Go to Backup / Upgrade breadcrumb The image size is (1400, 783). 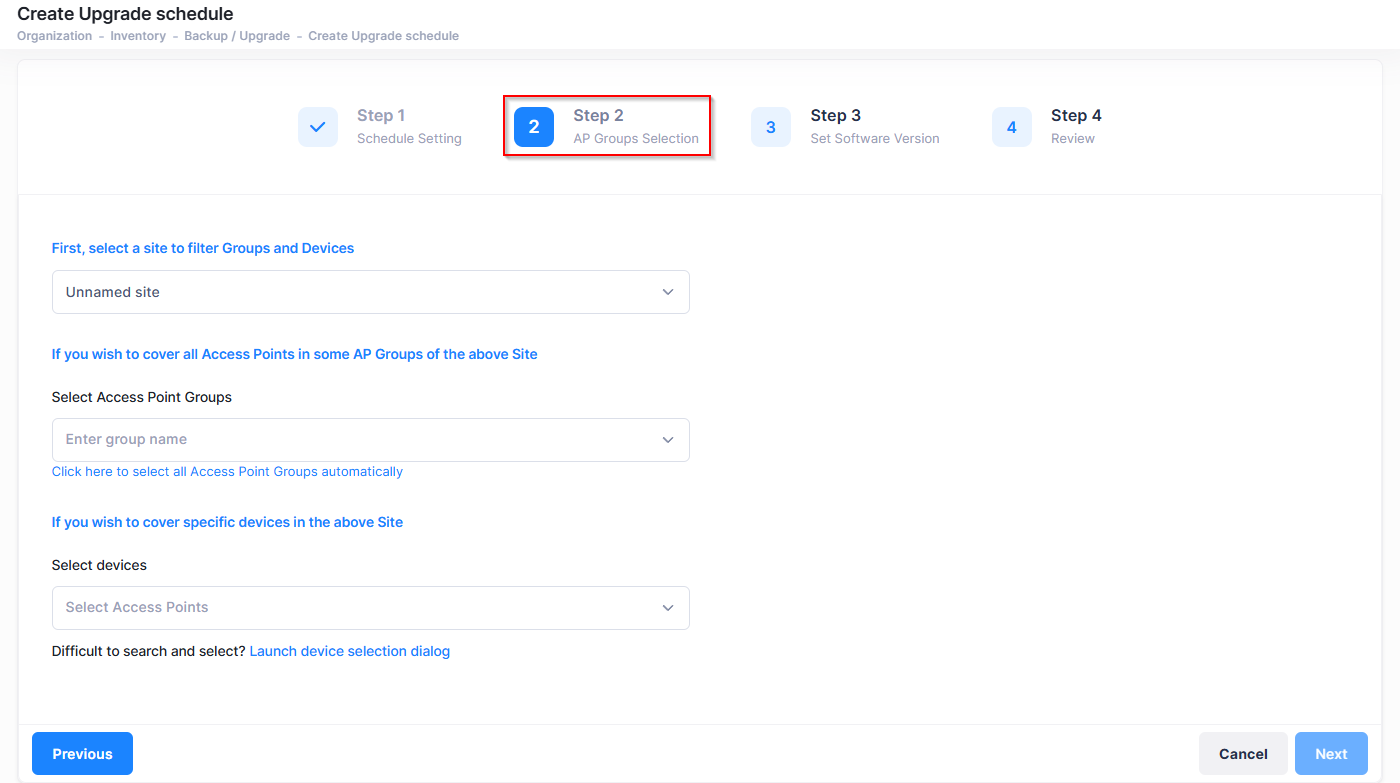point(237,36)
